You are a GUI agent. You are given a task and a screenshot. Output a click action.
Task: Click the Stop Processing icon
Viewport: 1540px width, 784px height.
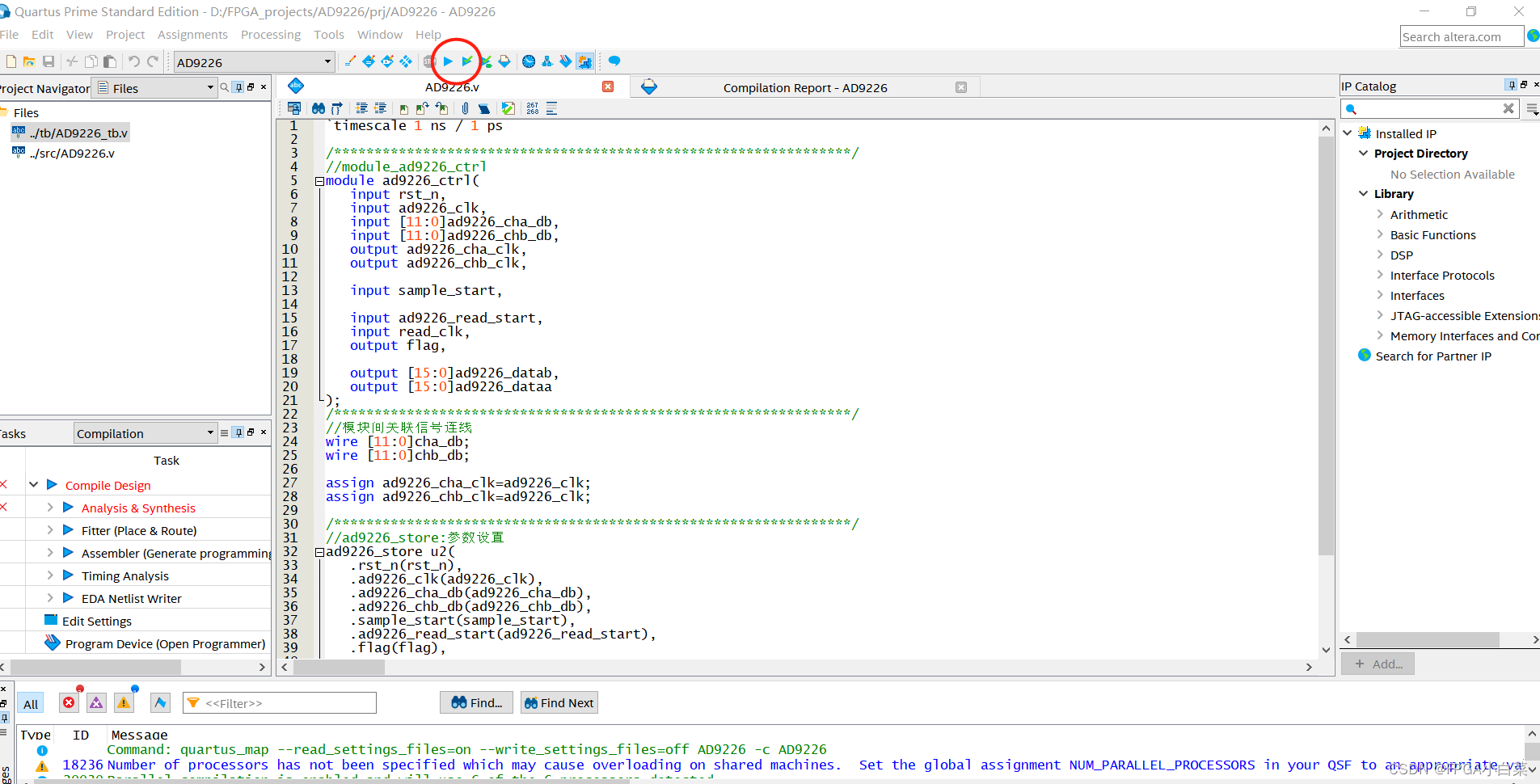429,61
